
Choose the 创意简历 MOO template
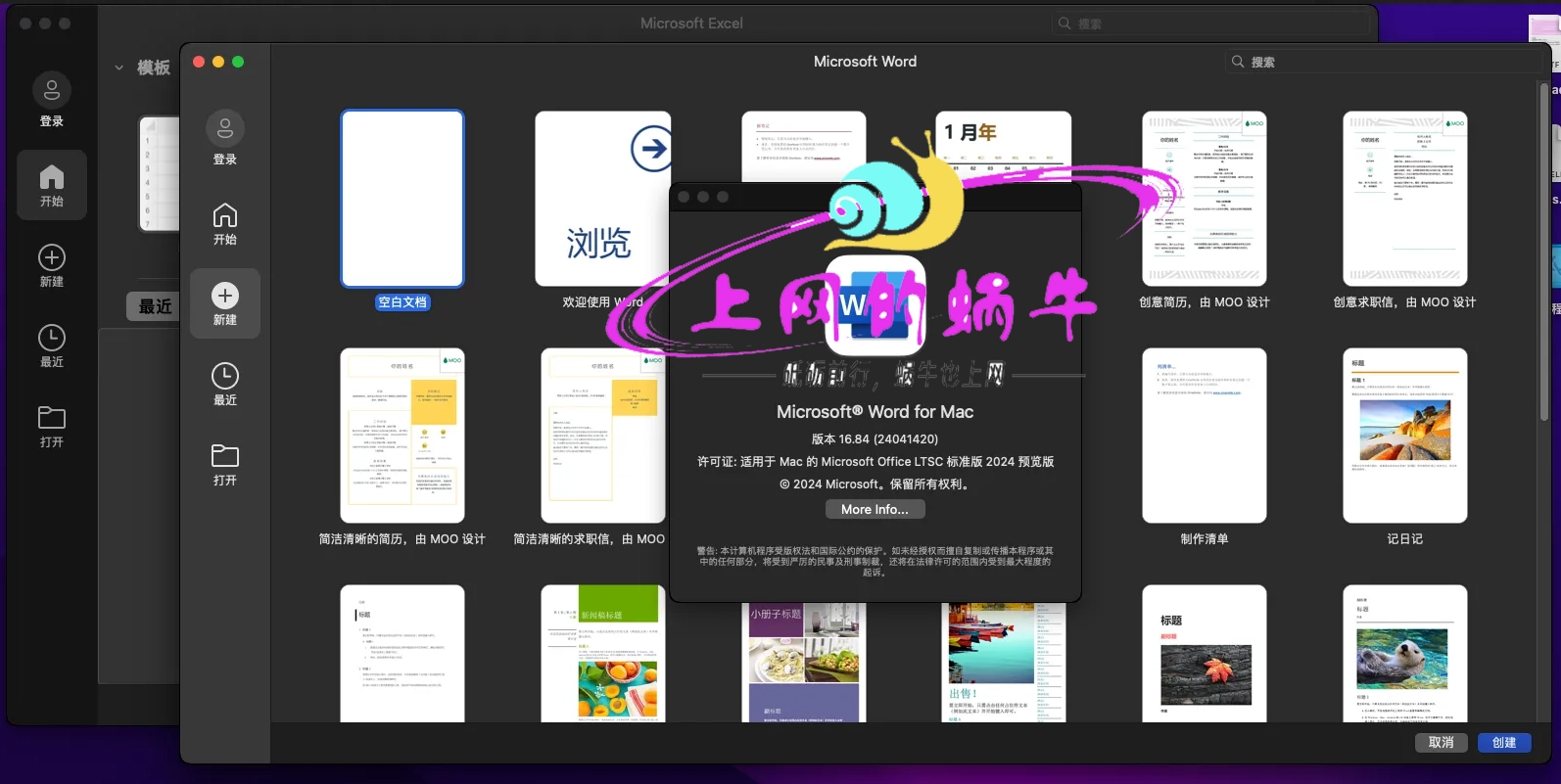(1205, 199)
